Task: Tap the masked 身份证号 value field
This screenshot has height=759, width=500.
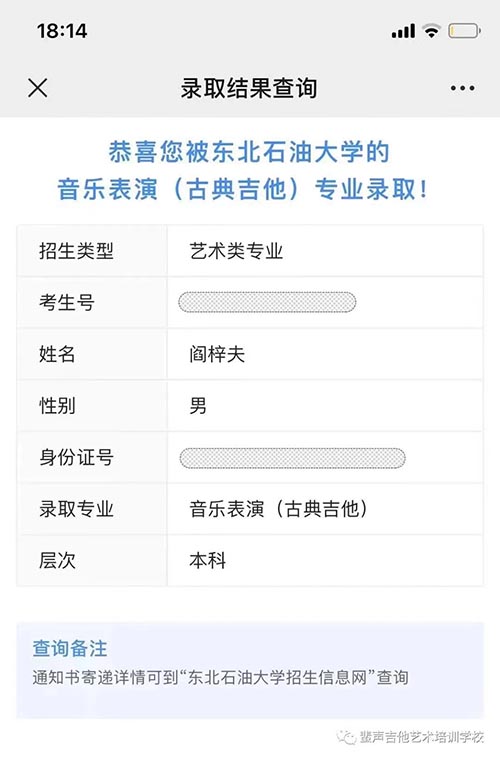Action: 292,458
